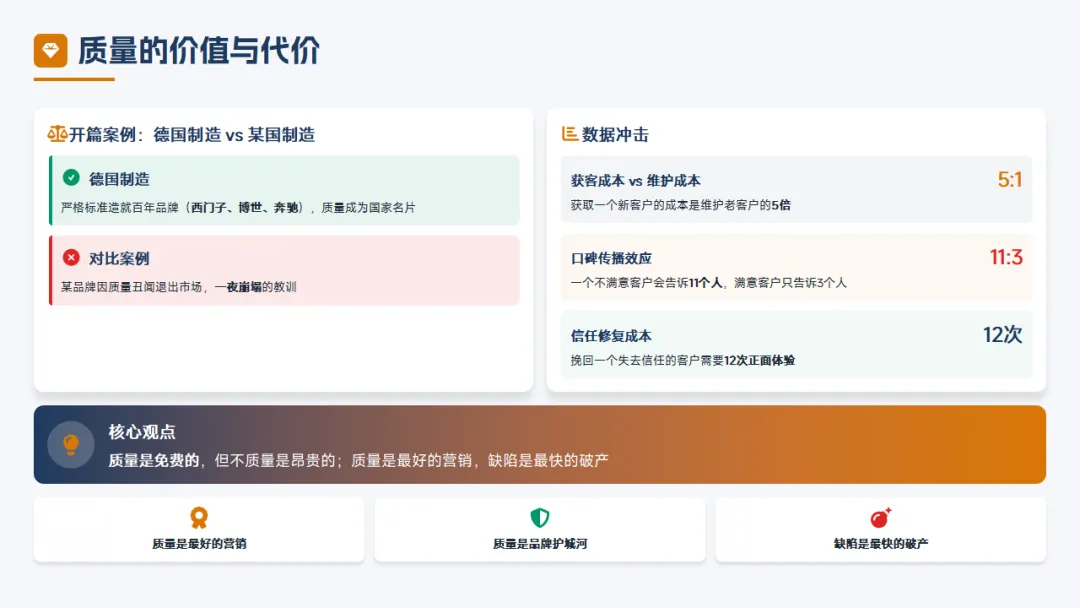Click the 5:1 ratio figure
The height and width of the screenshot is (608, 1080).
coord(1009,180)
